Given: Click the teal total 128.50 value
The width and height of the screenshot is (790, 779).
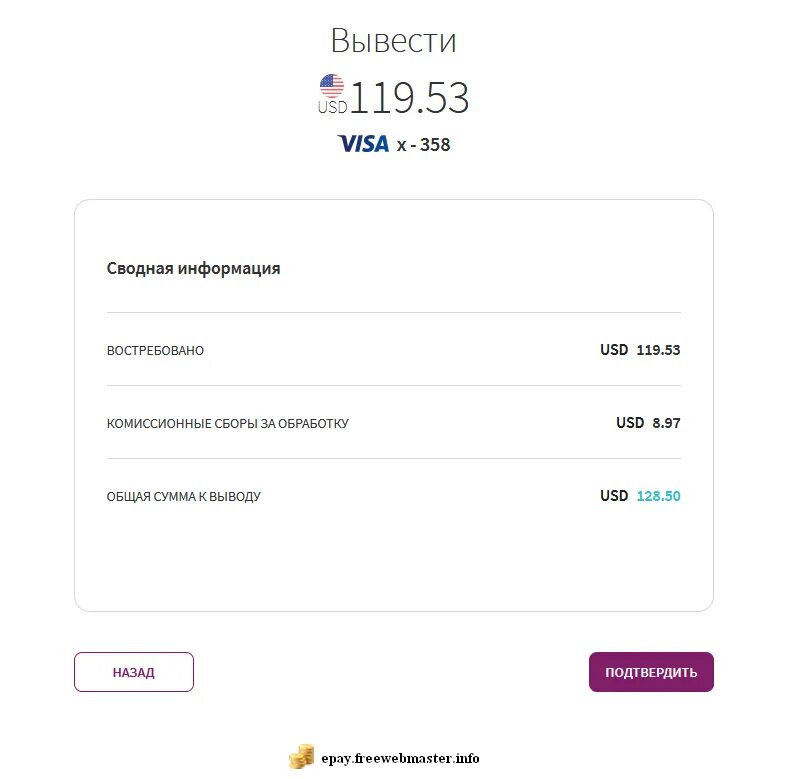Looking at the screenshot, I should pyautogui.click(x=658, y=496).
